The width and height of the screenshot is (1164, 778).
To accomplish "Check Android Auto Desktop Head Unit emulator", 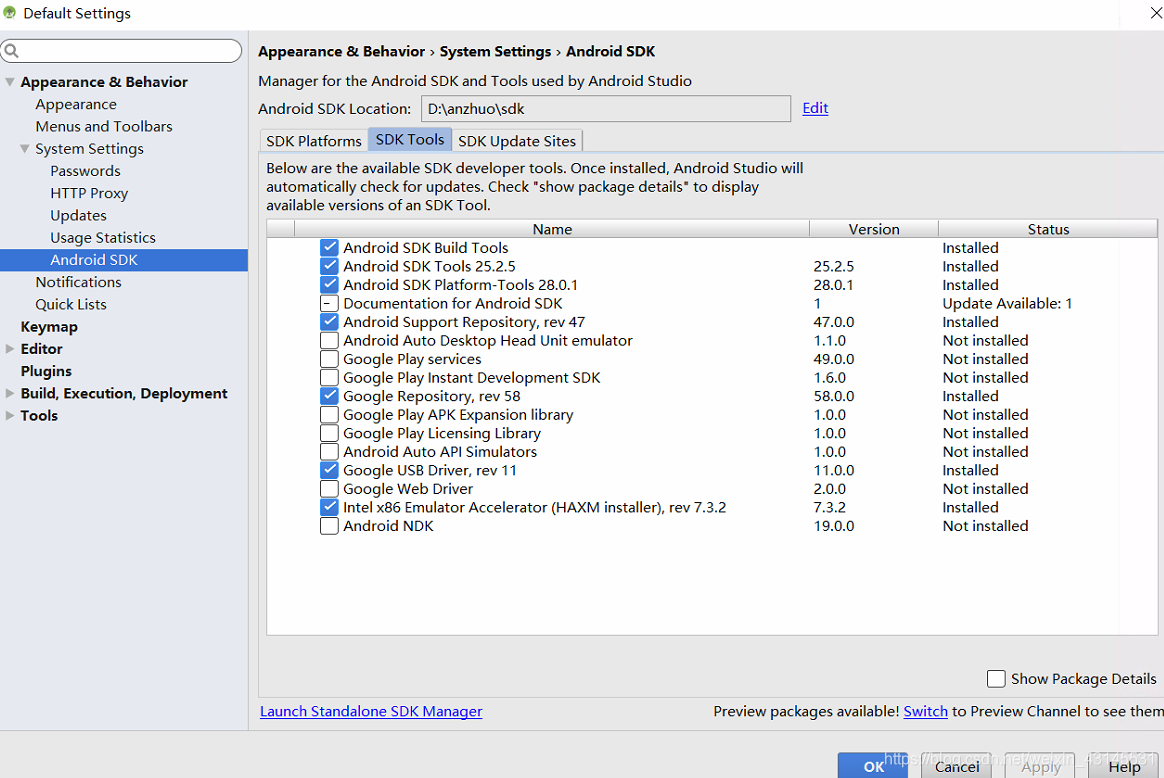I will tap(329, 340).
